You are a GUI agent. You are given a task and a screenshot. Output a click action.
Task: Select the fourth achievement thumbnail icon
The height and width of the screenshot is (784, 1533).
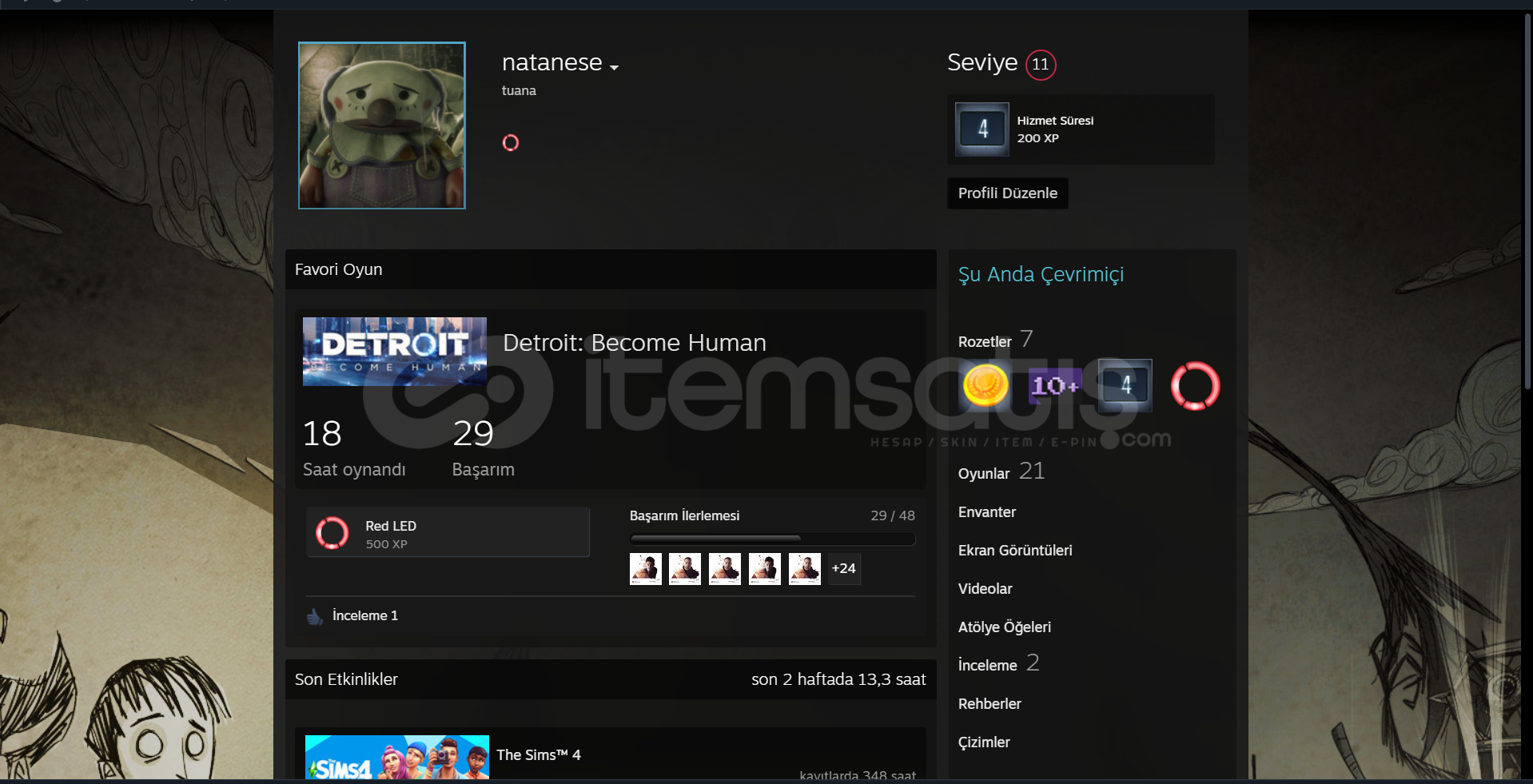[765, 569]
